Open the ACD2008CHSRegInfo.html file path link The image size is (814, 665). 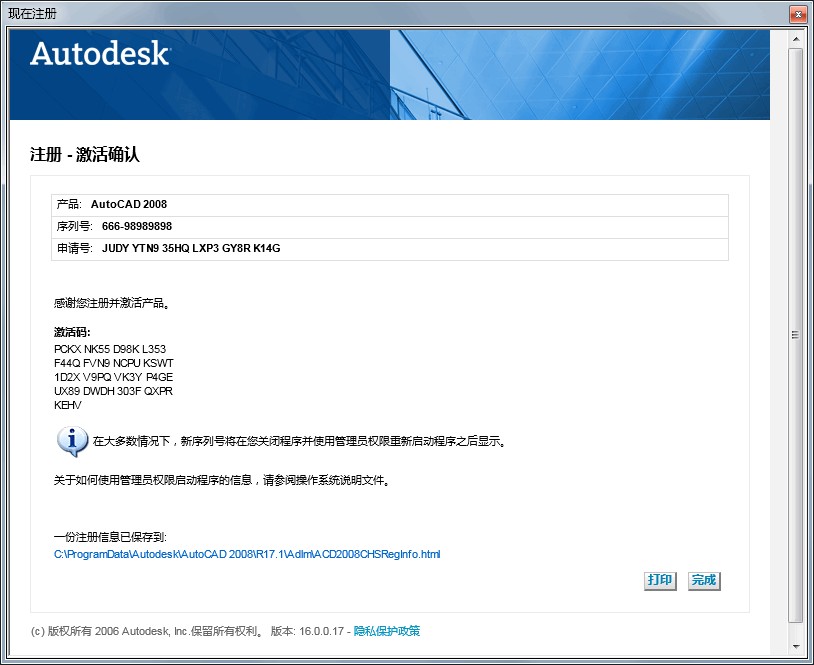[x=247, y=554]
